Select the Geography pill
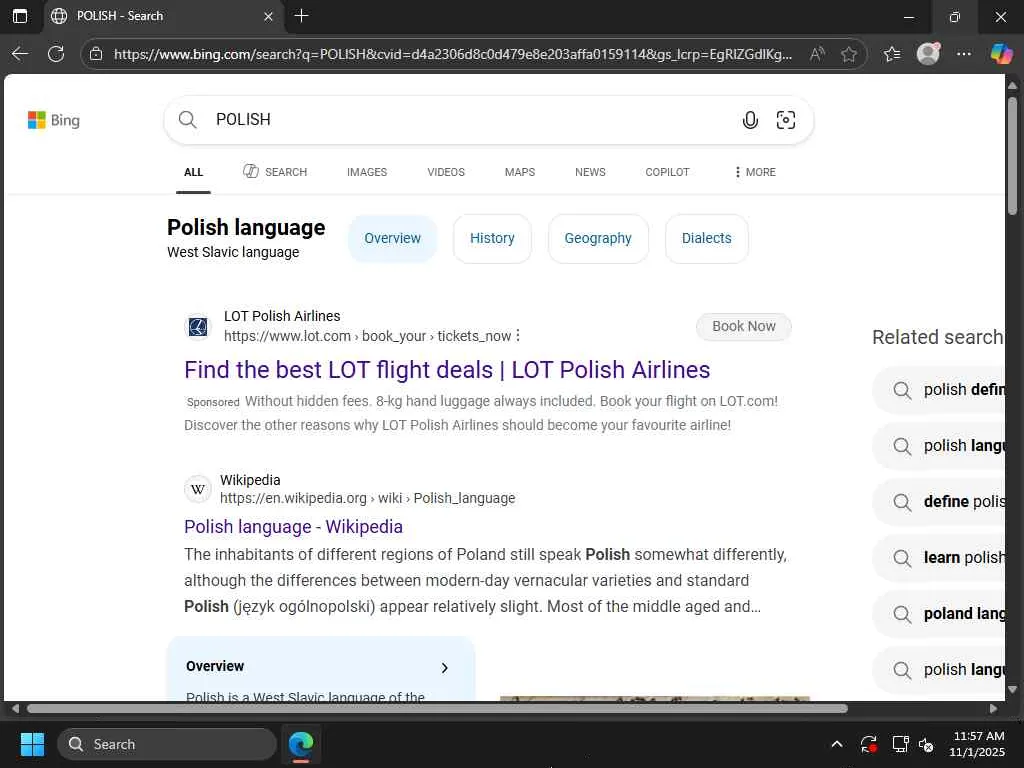 (598, 238)
